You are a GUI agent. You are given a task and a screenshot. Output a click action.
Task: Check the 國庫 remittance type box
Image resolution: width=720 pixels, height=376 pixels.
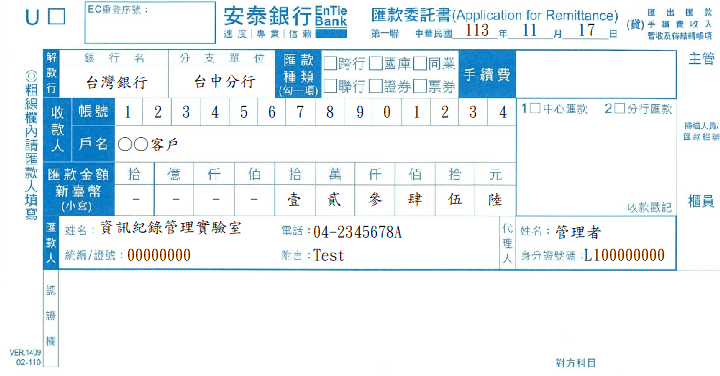point(375,63)
